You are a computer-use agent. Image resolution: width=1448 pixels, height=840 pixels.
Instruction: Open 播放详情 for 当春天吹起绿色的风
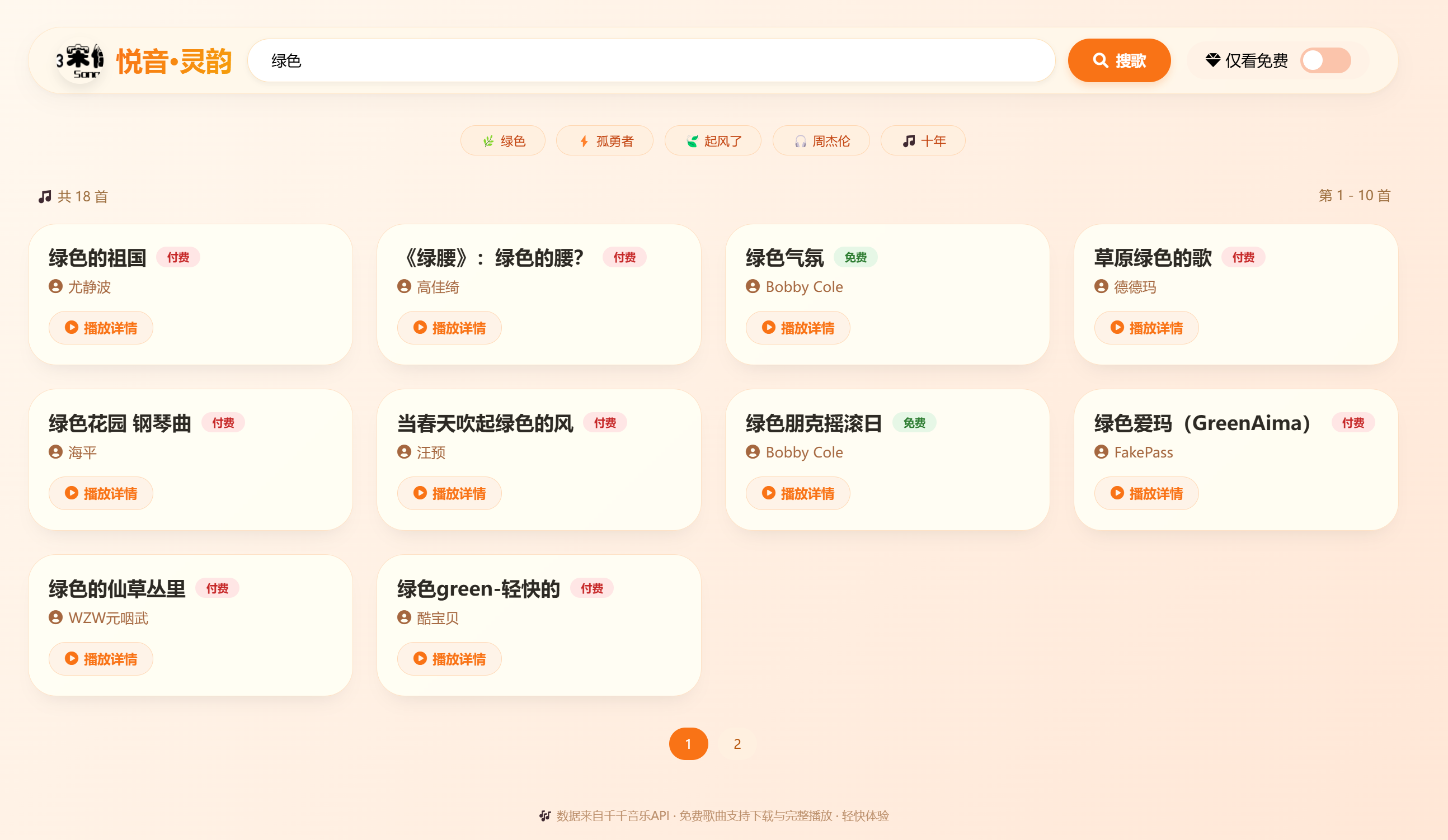(x=449, y=493)
